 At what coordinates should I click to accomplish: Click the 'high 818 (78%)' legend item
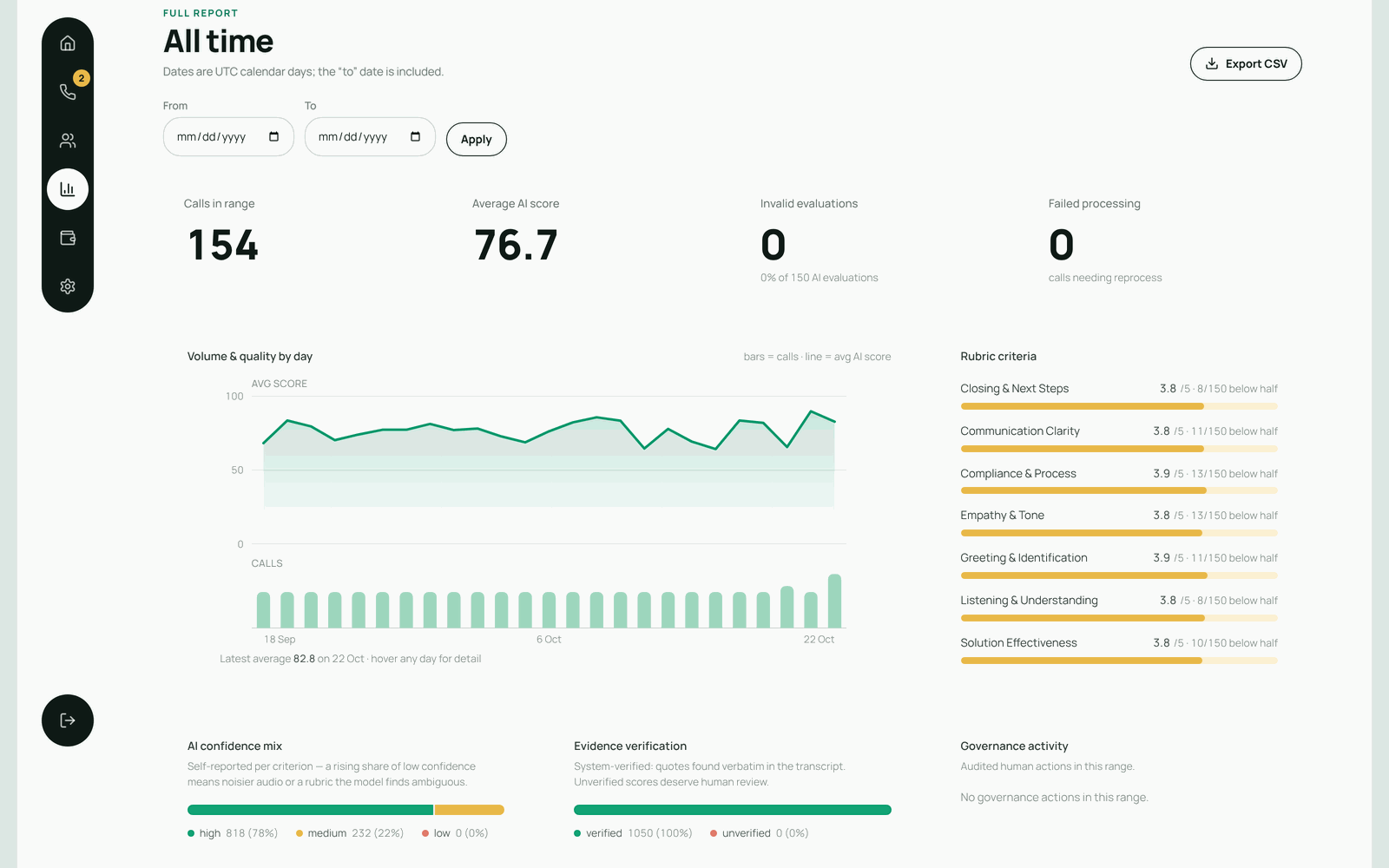[x=233, y=833]
